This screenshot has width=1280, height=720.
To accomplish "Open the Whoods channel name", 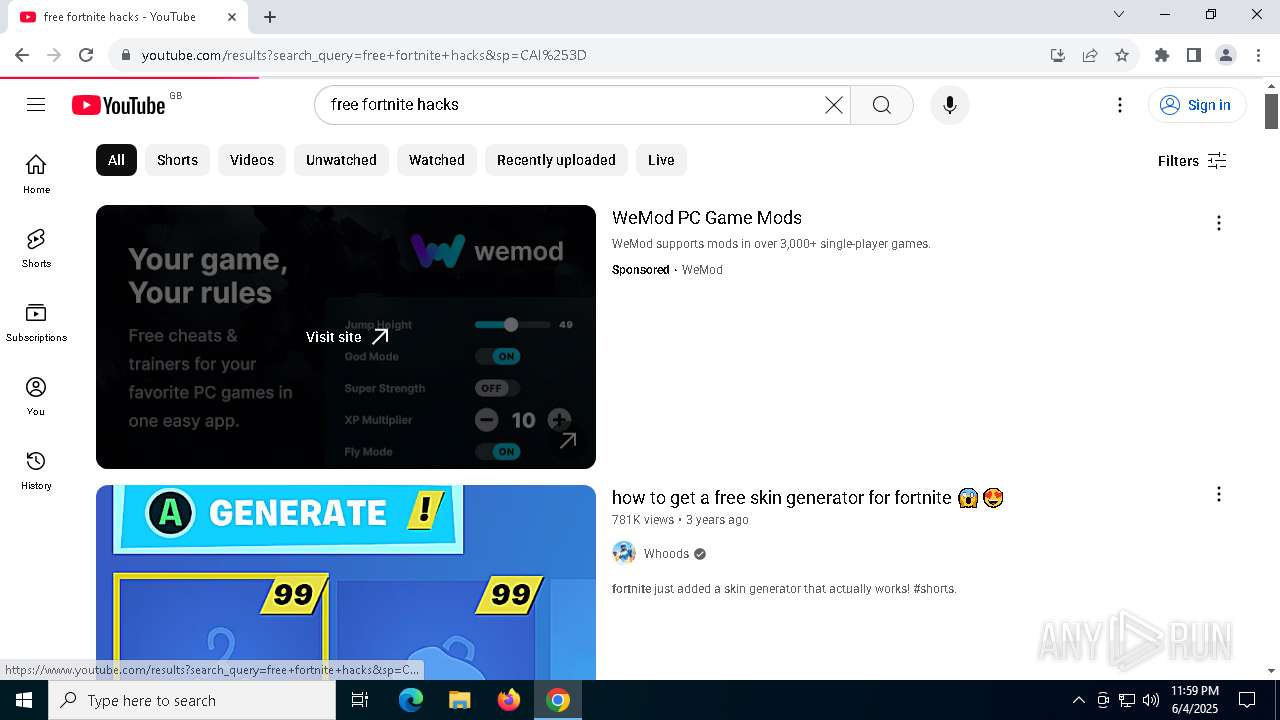I will coord(666,554).
